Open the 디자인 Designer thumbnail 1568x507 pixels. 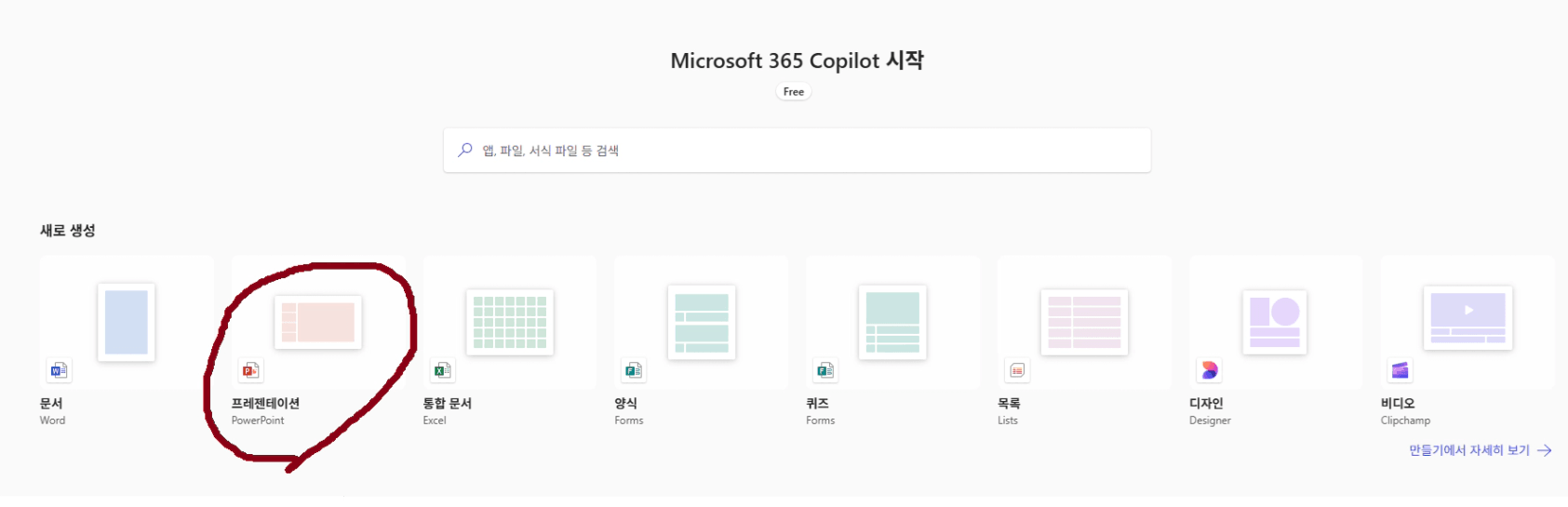pyautogui.click(x=1275, y=322)
